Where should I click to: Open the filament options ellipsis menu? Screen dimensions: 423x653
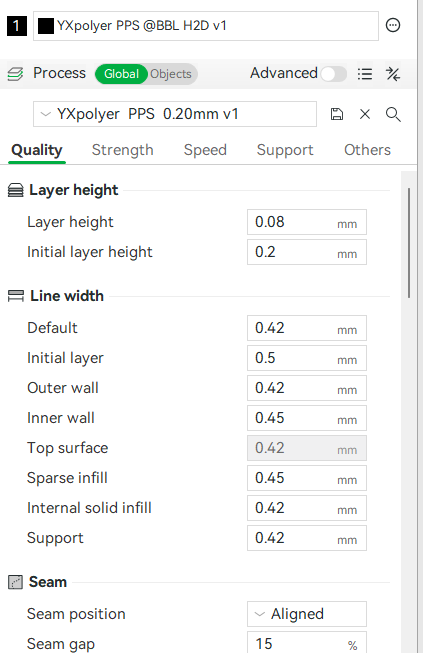click(393, 25)
